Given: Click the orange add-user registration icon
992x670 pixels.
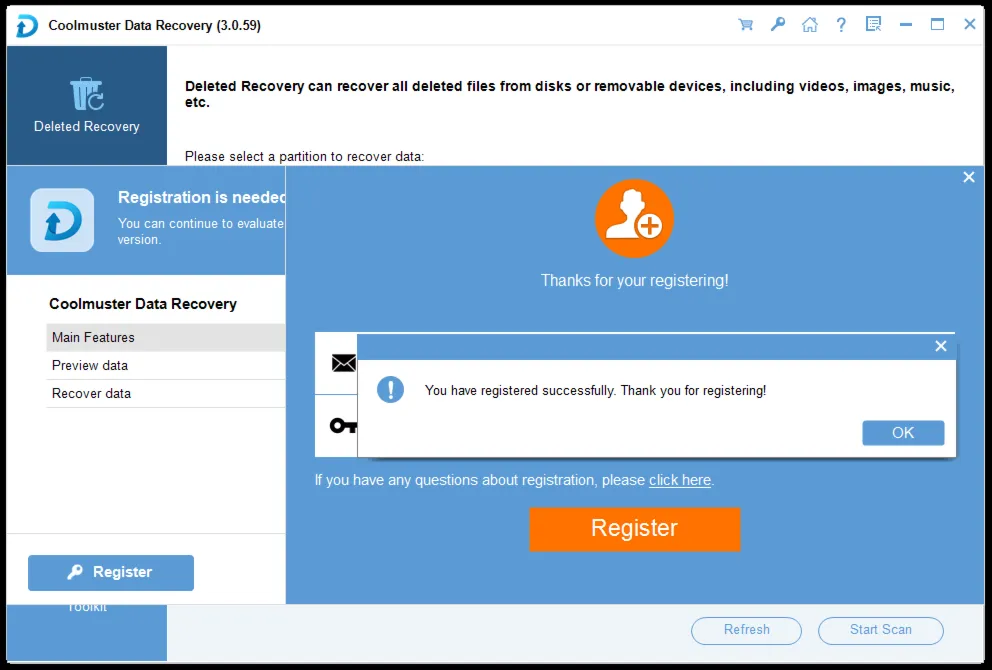Looking at the screenshot, I should (x=634, y=218).
